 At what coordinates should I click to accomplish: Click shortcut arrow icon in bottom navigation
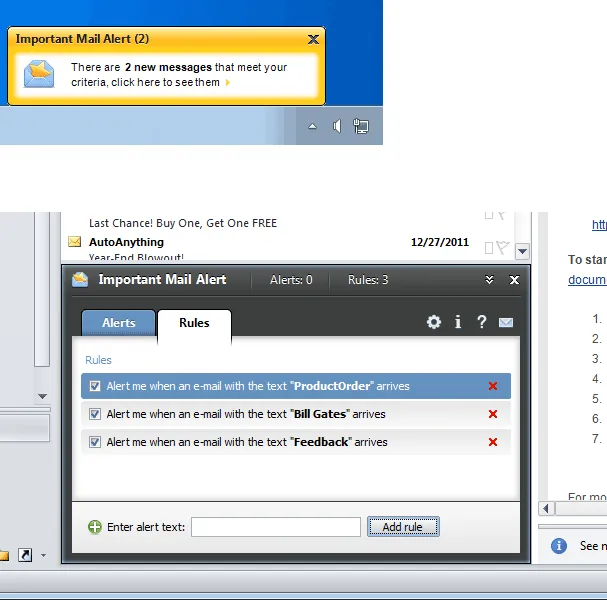click(25, 555)
